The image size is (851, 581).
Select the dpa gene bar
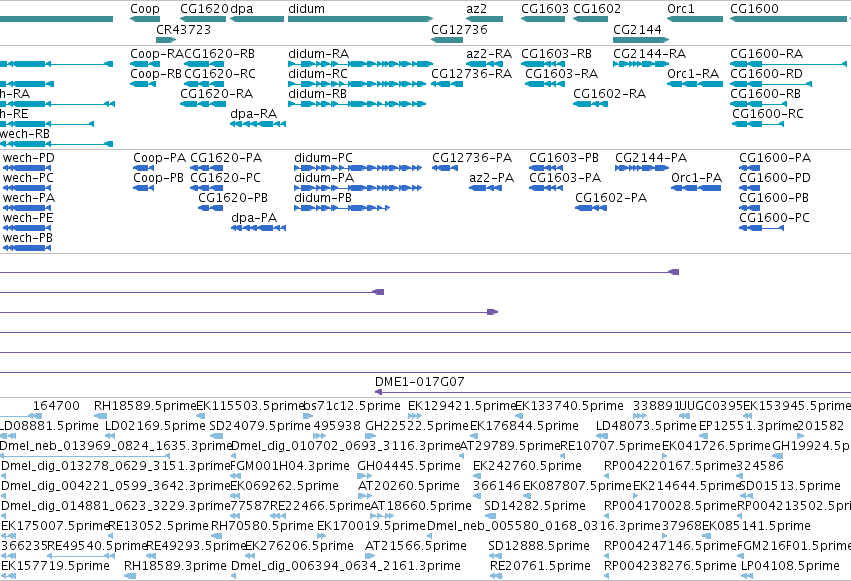257,19
